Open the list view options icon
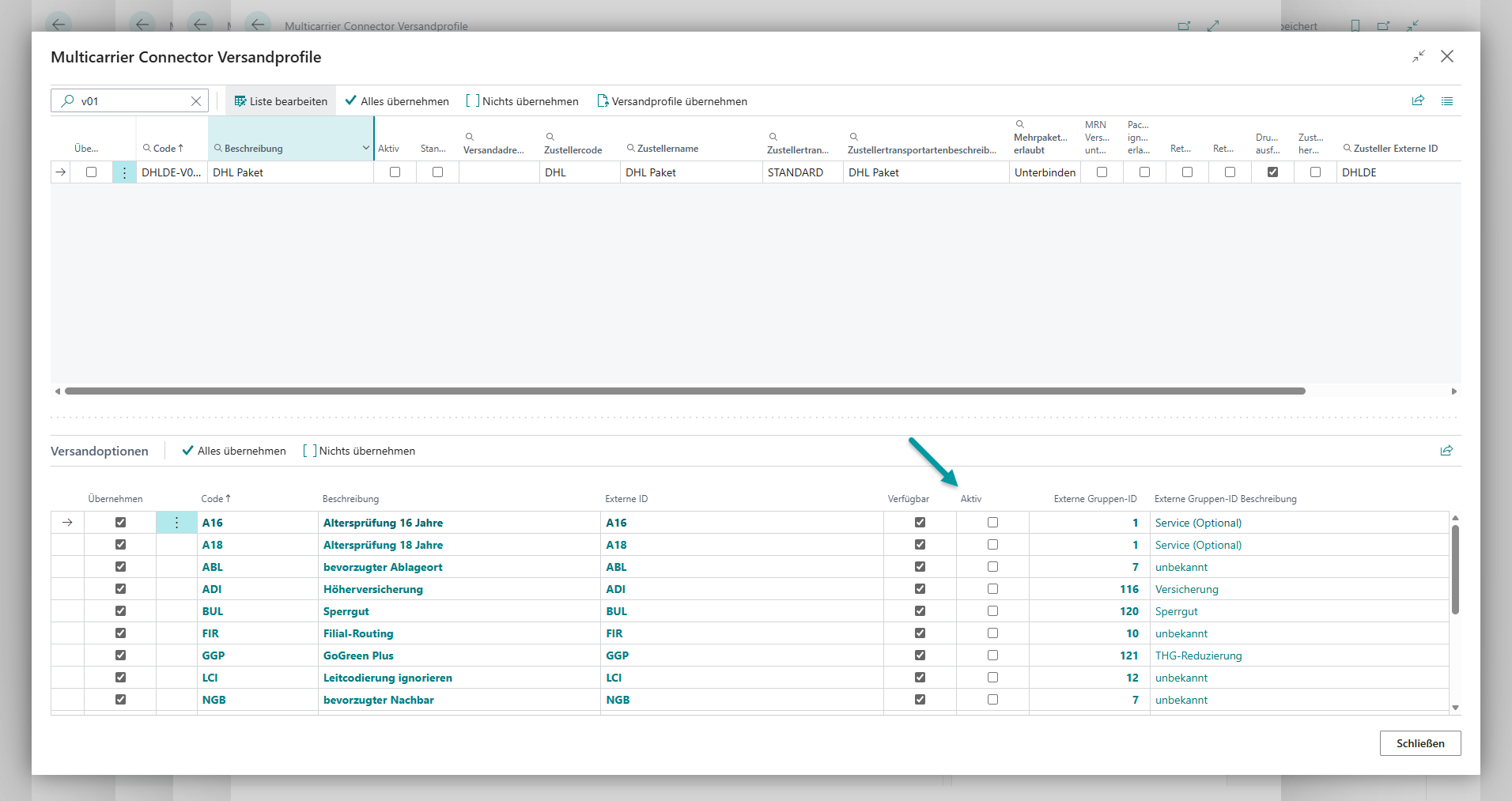The image size is (1512, 801). pyautogui.click(x=1447, y=101)
